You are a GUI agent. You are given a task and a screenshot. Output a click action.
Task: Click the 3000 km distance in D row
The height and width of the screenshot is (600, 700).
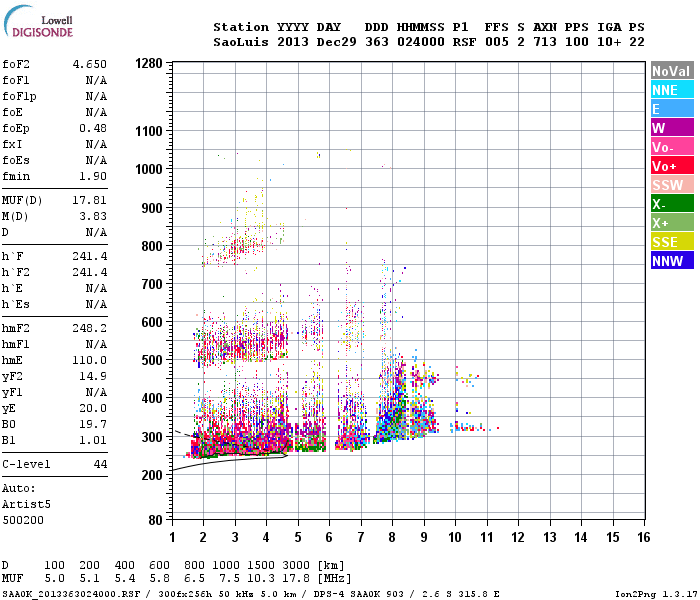[x=296, y=566]
